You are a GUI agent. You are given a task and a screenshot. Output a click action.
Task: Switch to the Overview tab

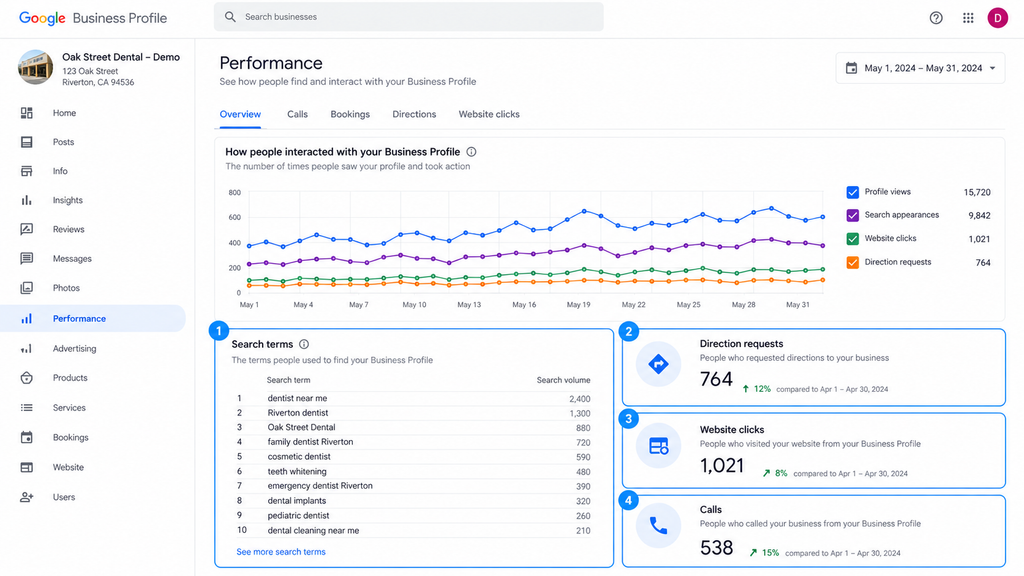[240, 114]
